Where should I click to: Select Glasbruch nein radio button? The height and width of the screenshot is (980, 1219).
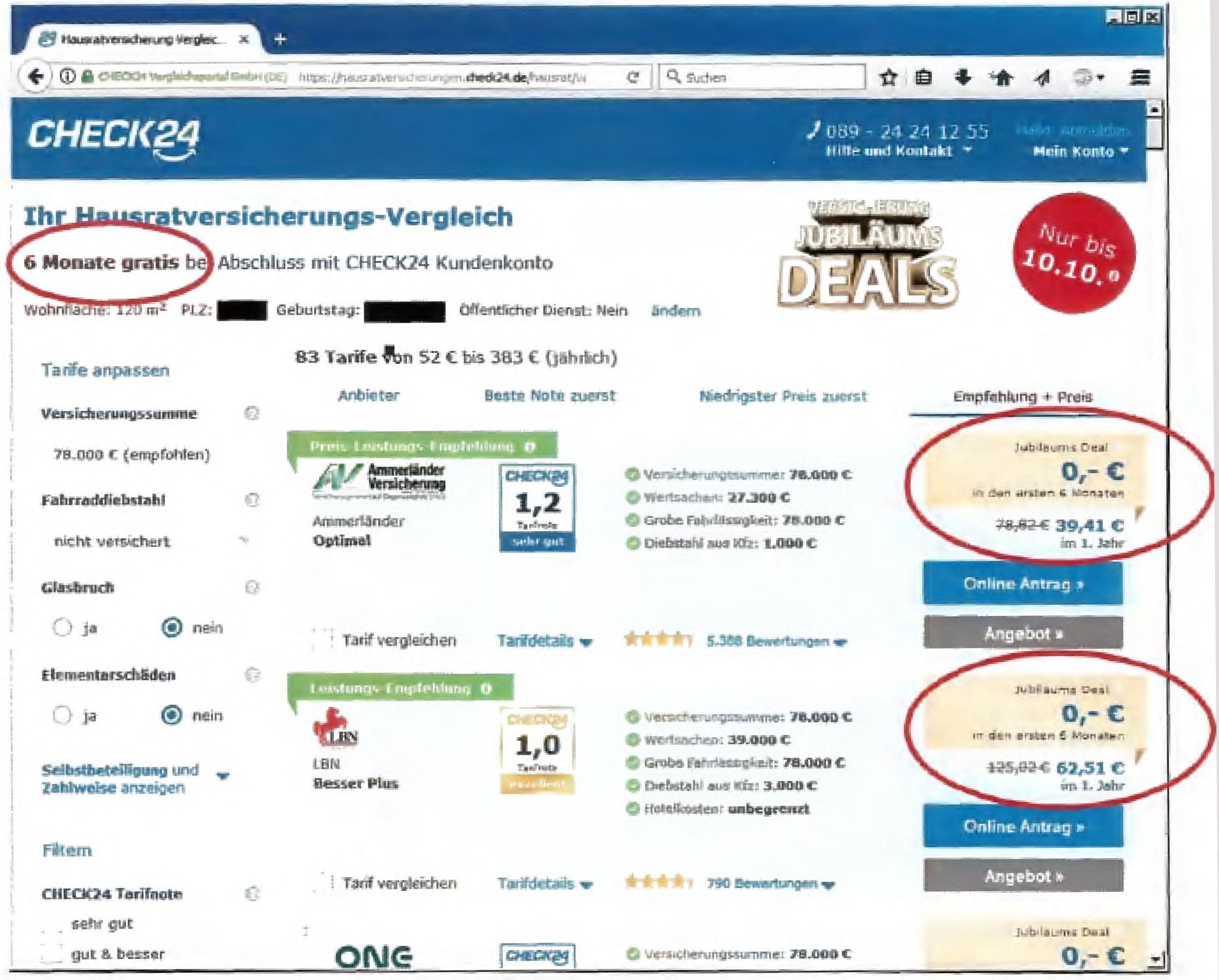172,627
